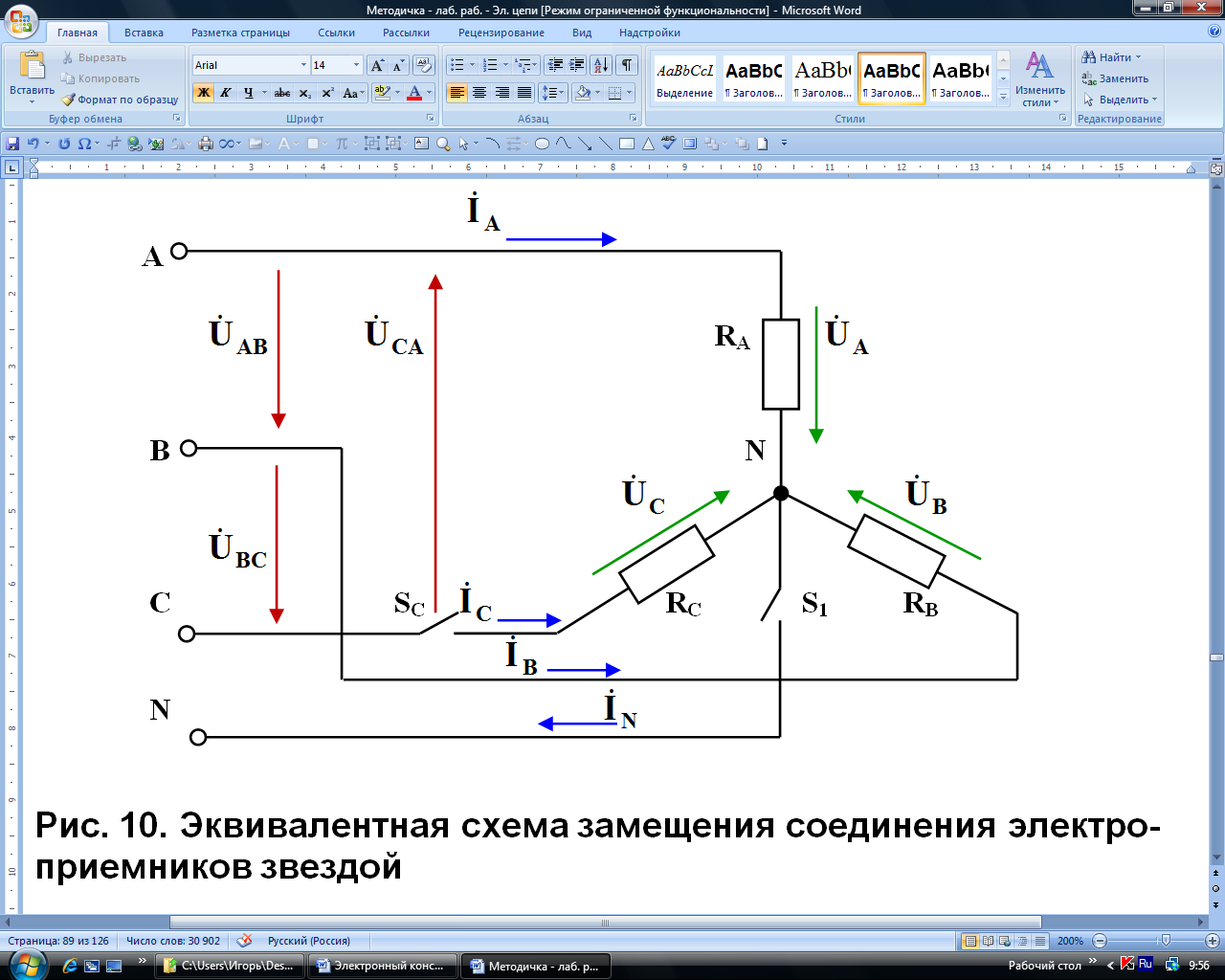The image size is (1225, 980).
Task: Open Шрифт dialog launcher
Action: pyautogui.click(x=431, y=119)
